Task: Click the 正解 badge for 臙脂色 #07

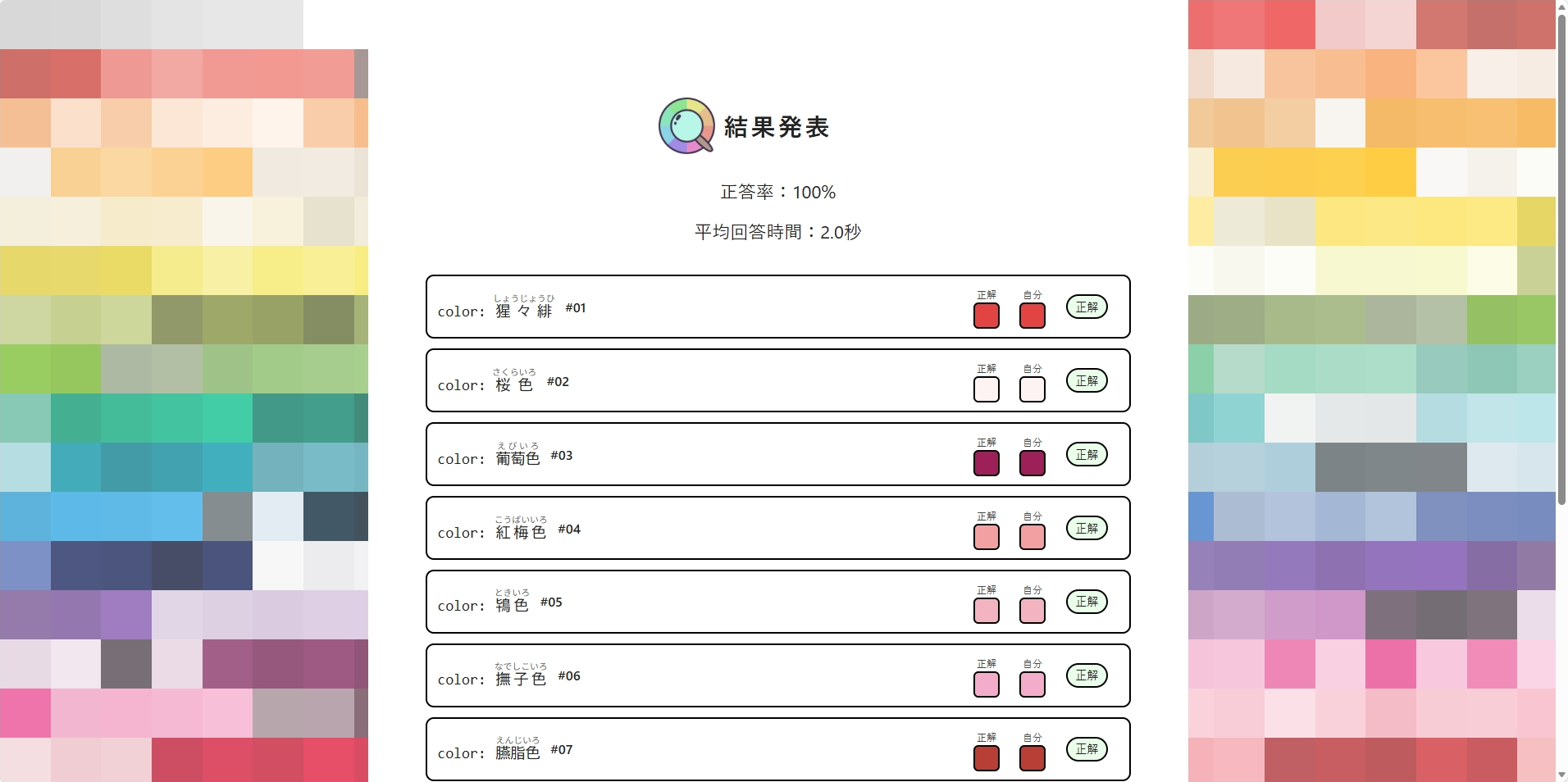Action: (x=1086, y=749)
